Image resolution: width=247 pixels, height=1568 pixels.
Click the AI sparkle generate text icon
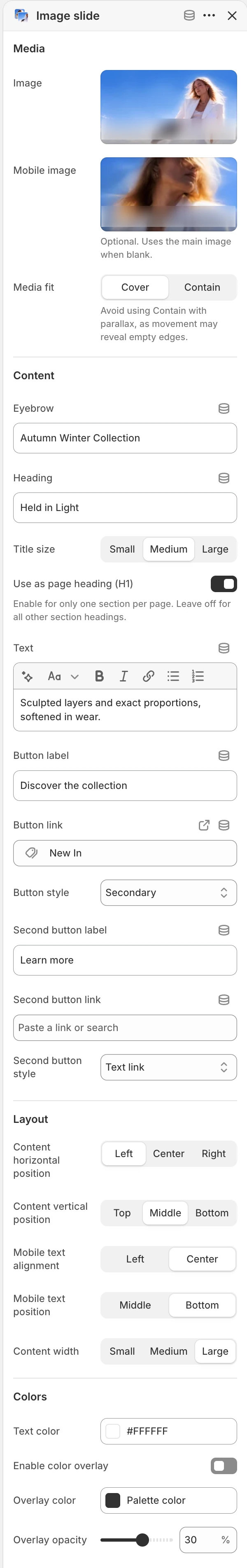28,676
